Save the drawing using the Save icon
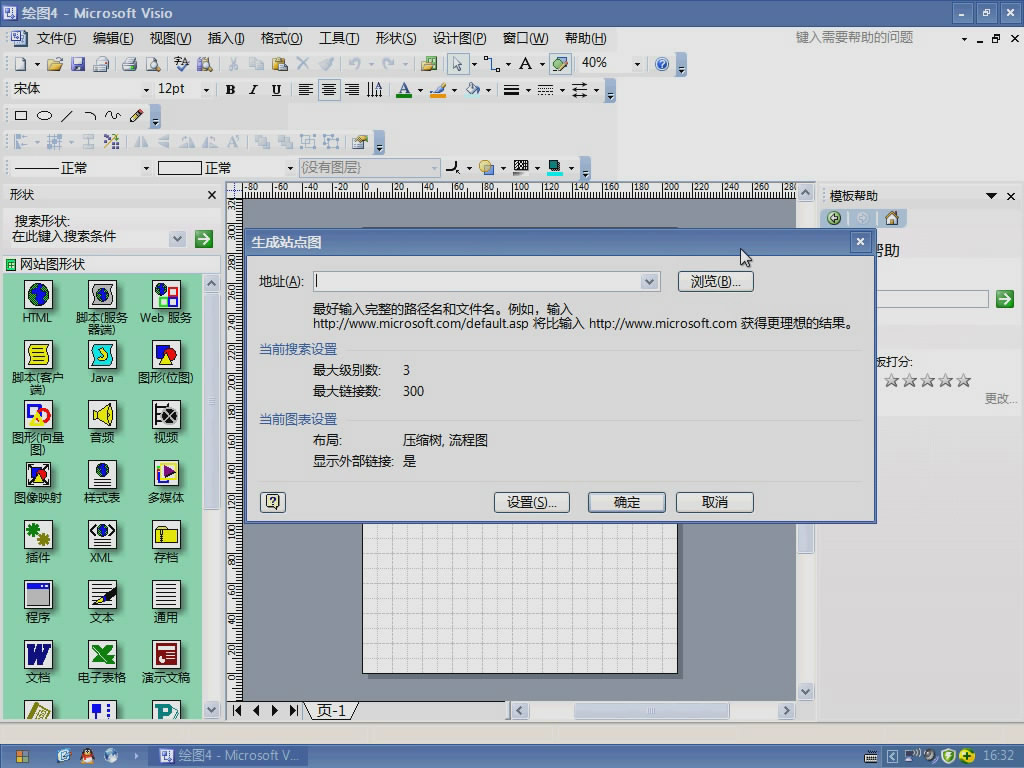Image resolution: width=1024 pixels, height=768 pixels. (x=78, y=64)
